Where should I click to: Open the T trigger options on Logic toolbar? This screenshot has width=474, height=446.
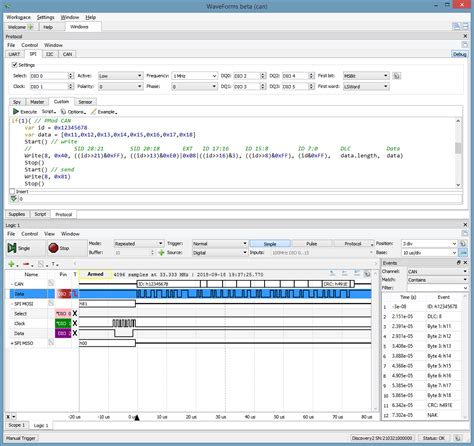(x=55, y=264)
